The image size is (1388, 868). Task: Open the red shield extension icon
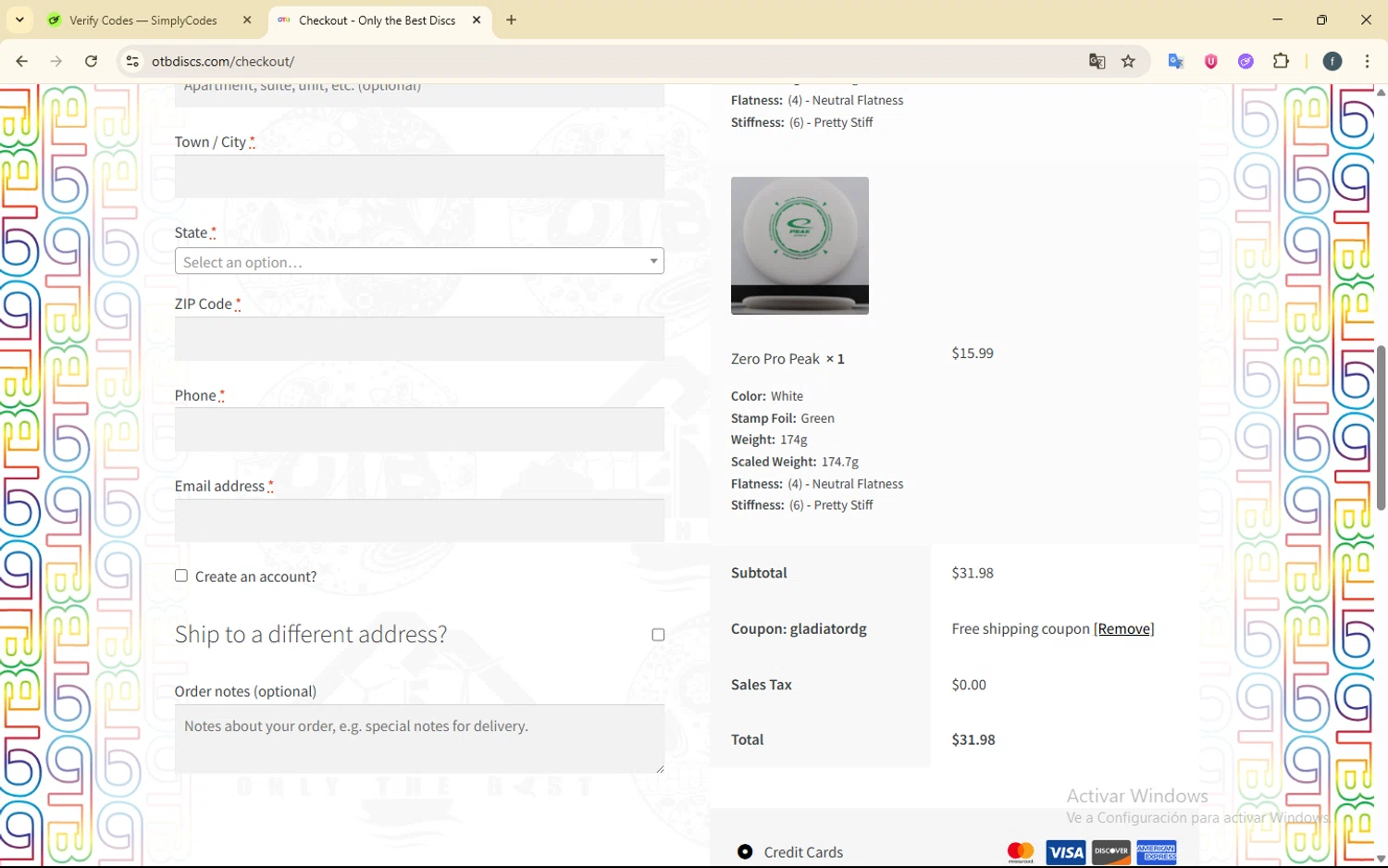(1210, 61)
